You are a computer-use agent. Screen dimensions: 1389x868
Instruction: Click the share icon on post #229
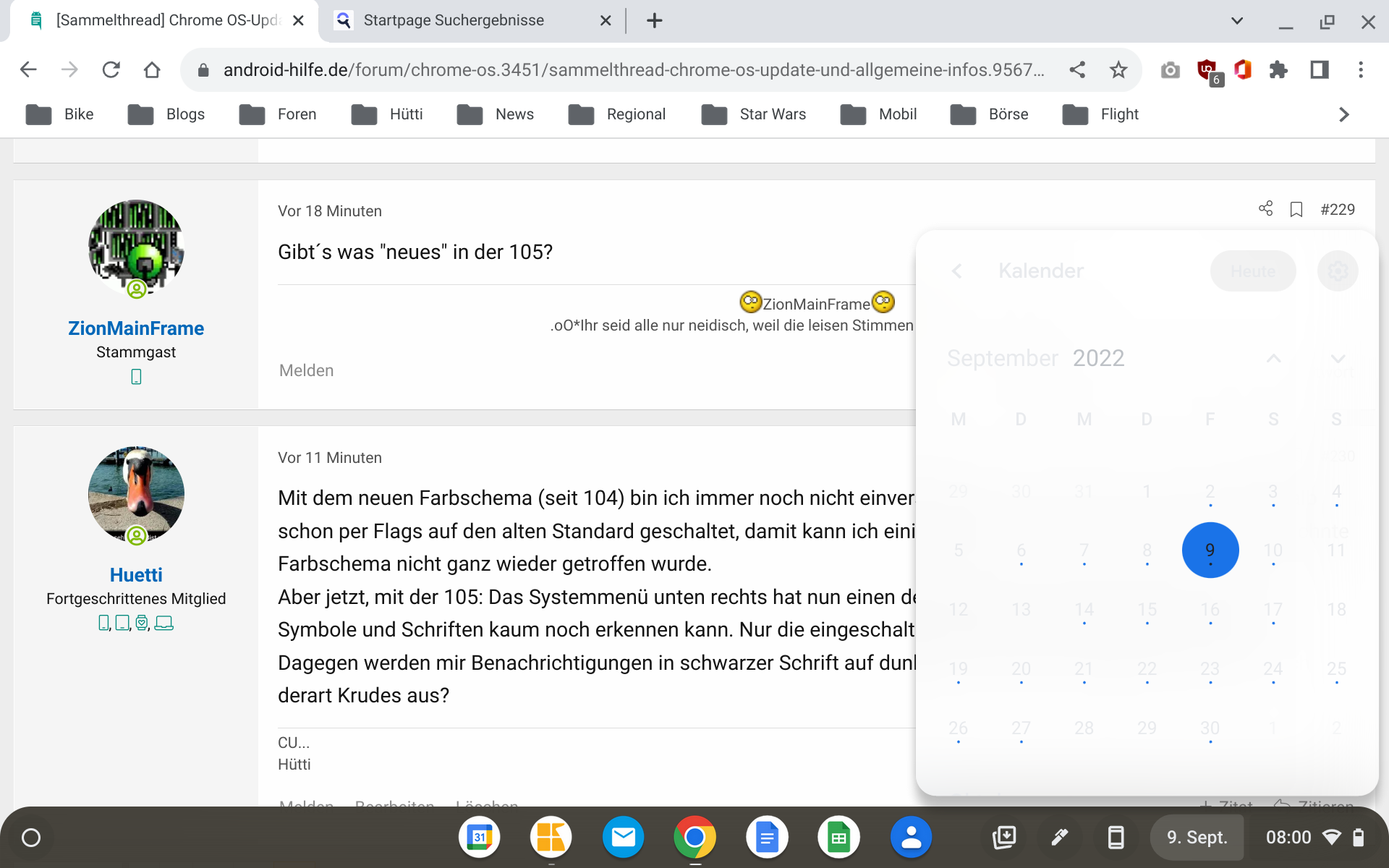coord(1265,209)
